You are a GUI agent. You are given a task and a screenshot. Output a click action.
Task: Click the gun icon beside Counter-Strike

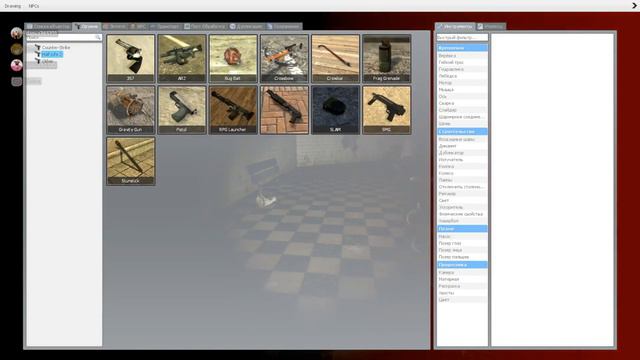coord(38,47)
